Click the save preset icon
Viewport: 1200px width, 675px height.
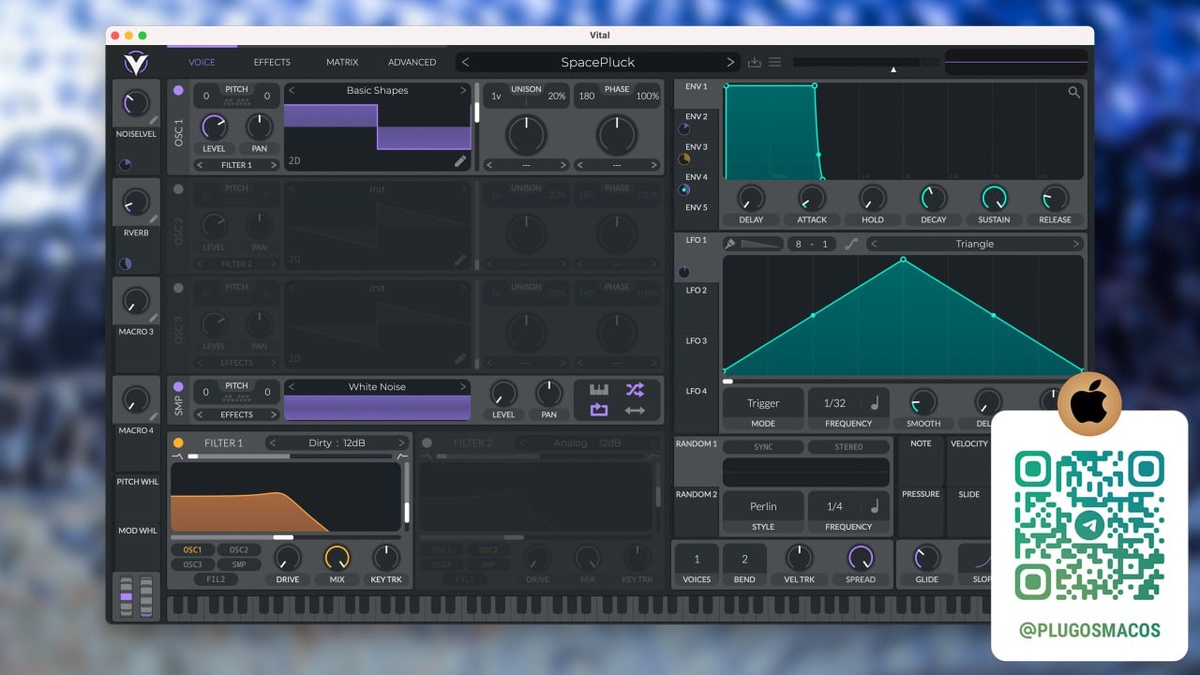pyautogui.click(x=755, y=62)
